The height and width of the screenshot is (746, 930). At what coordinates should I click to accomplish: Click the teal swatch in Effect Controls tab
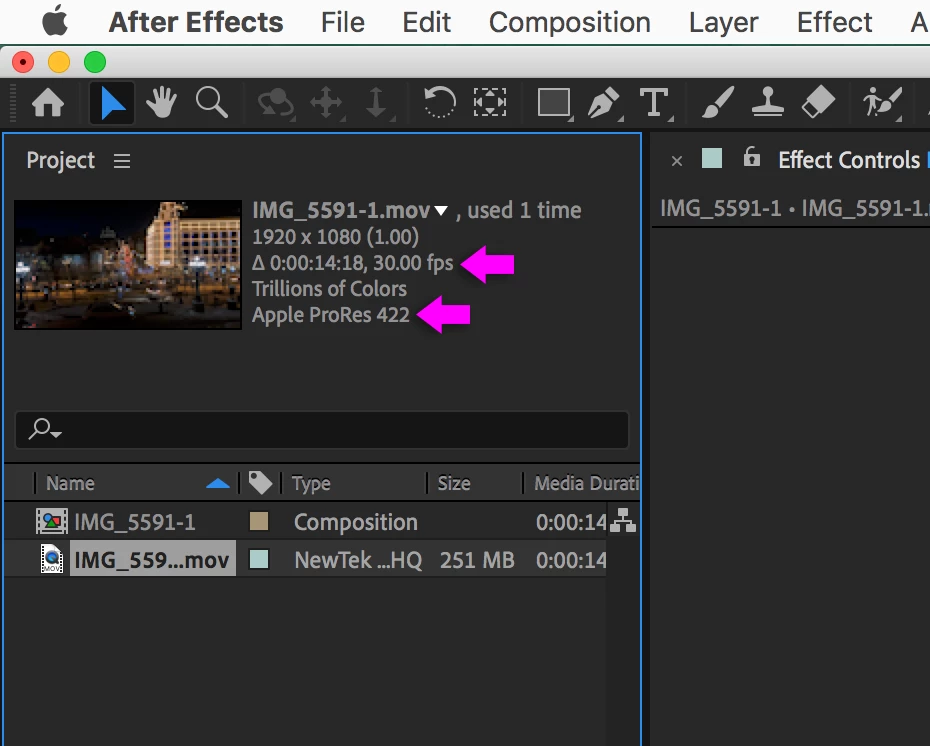712,159
